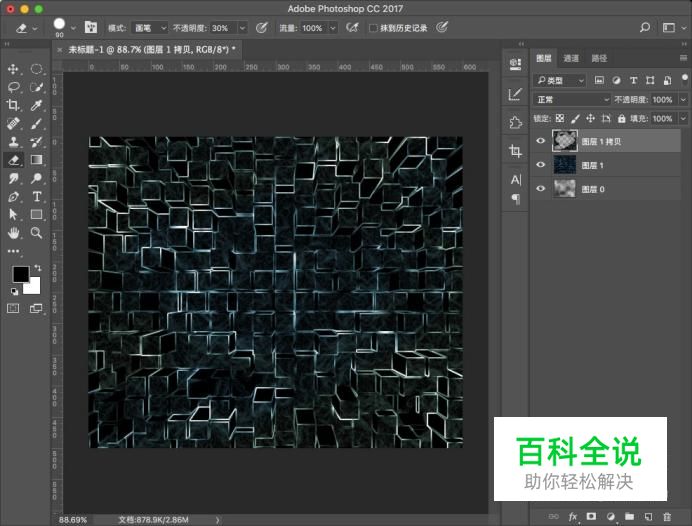Hide the 图层 1 拷贝 layer

pyautogui.click(x=540, y=141)
